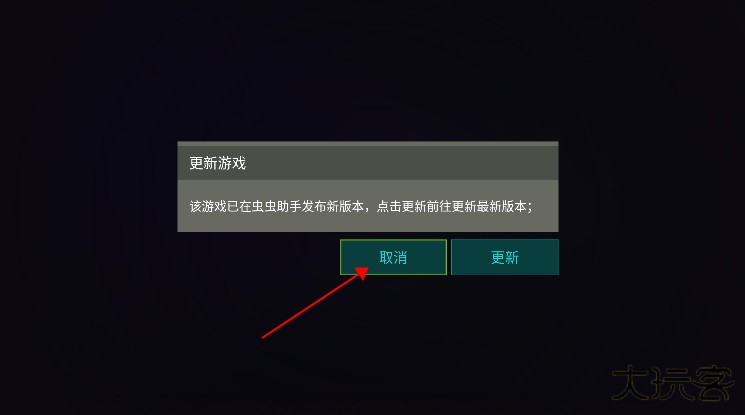The height and width of the screenshot is (415, 745).
Task: Confirm game update with teal 更新 button
Action: point(505,257)
